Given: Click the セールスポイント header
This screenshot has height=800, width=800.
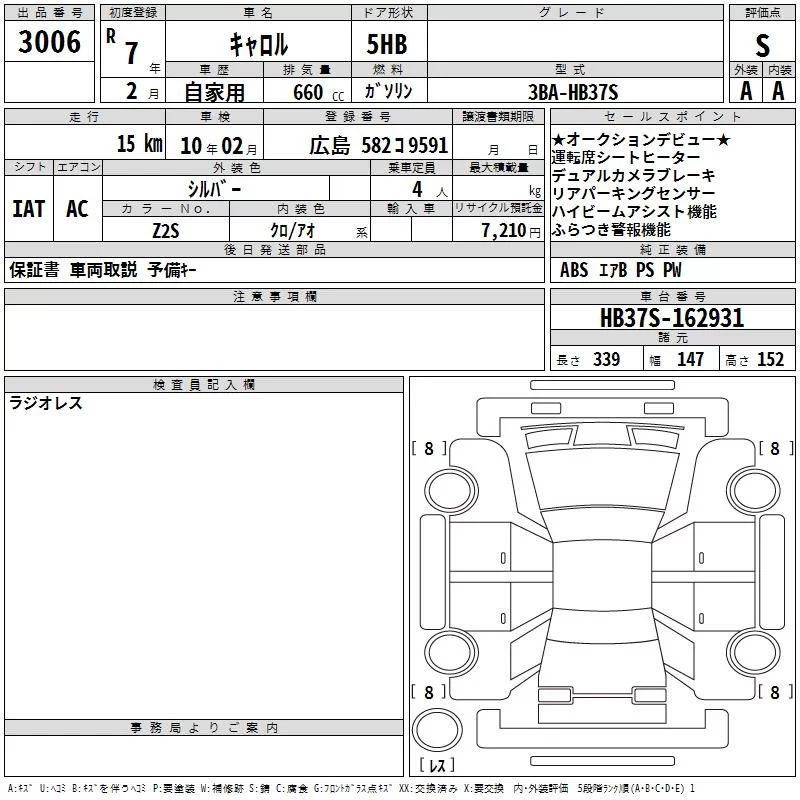Looking at the screenshot, I should coord(672,117).
